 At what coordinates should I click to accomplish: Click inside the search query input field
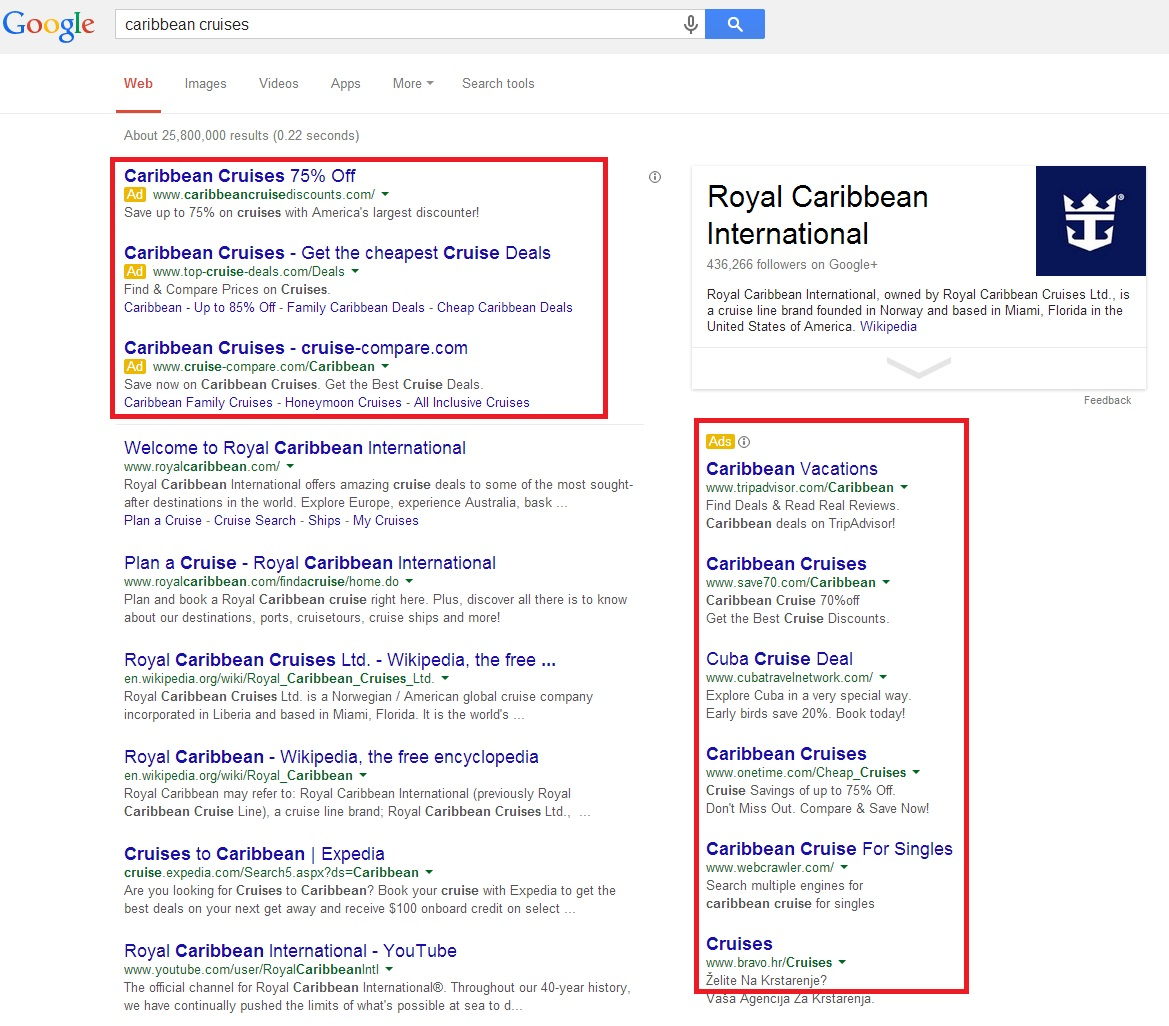(400, 23)
